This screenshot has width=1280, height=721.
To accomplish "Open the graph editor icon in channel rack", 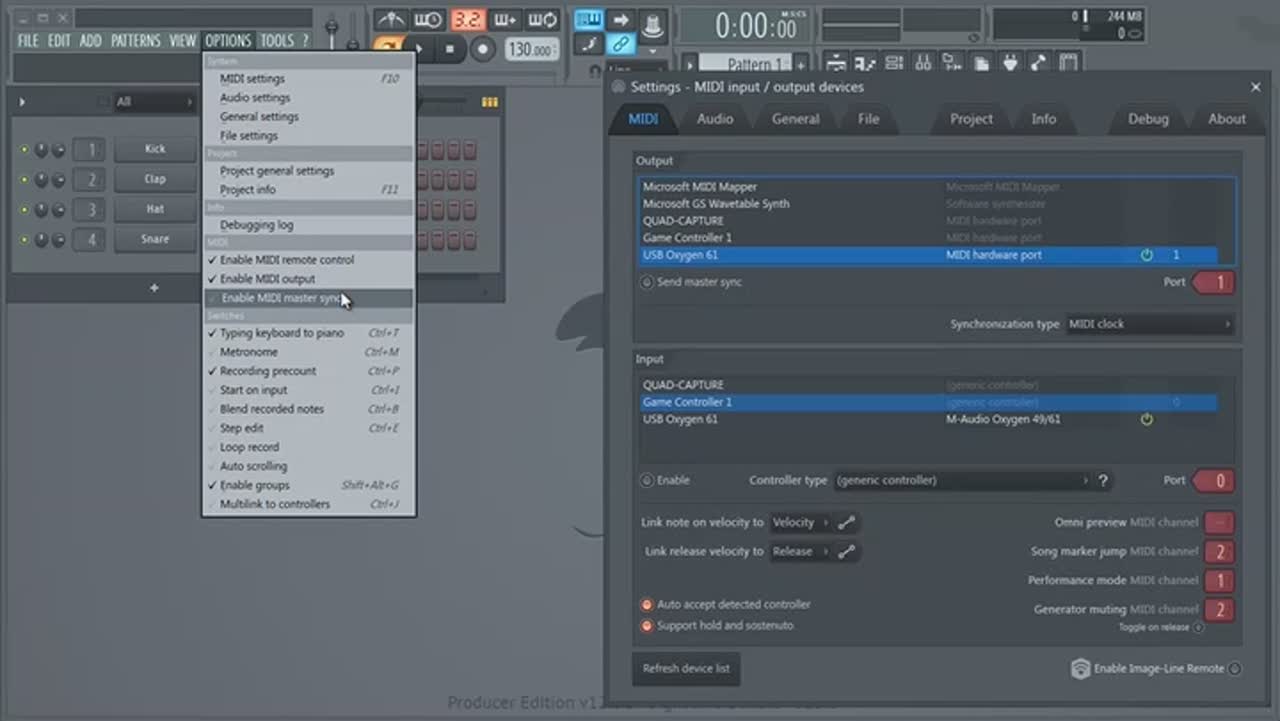I will (490, 102).
